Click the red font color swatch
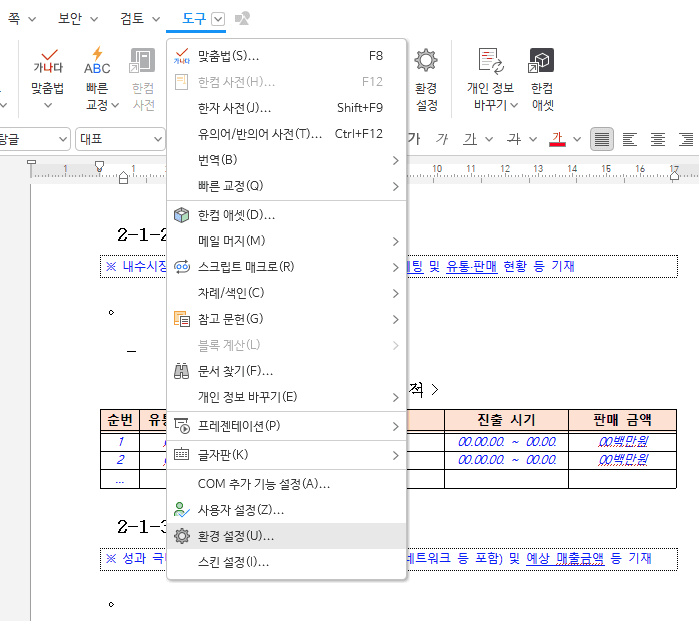The image size is (699, 621). pos(557,139)
